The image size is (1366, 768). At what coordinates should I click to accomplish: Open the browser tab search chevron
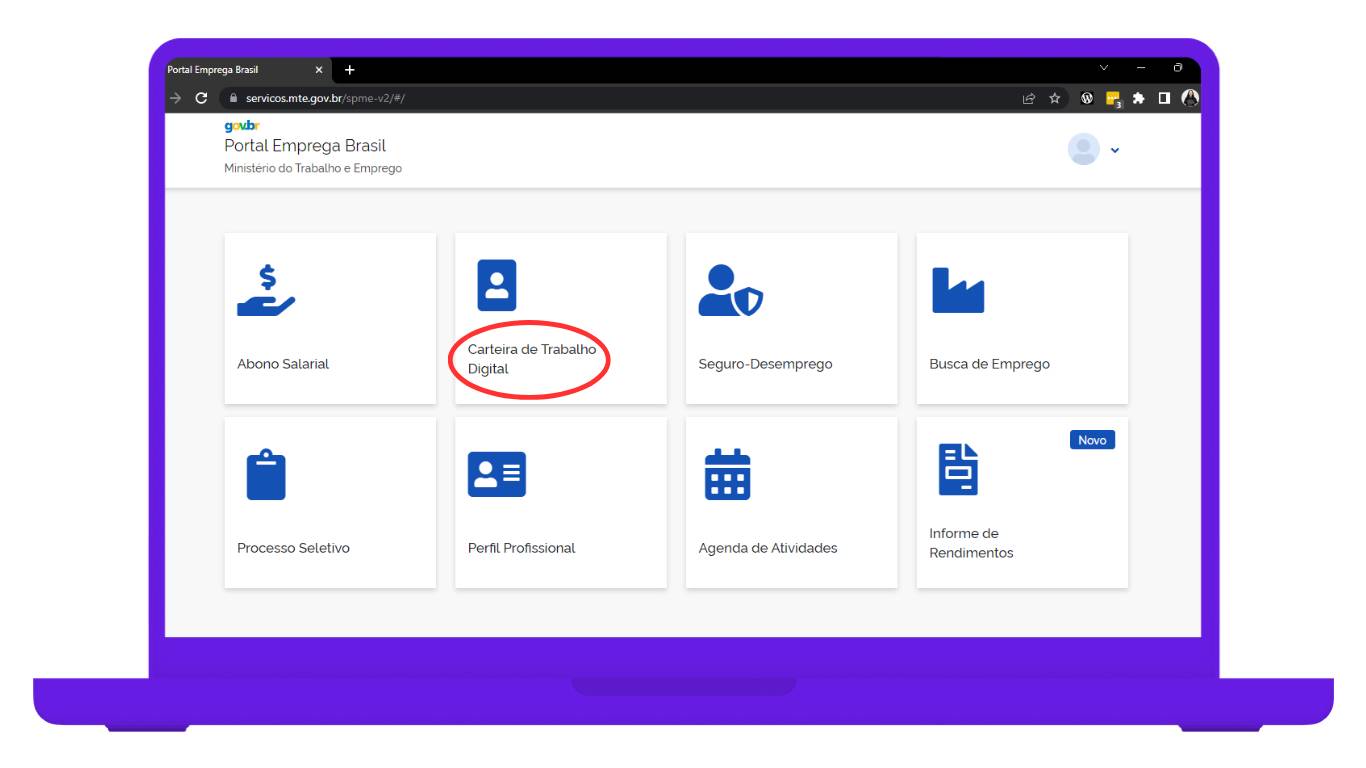[x=1104, y=69]
